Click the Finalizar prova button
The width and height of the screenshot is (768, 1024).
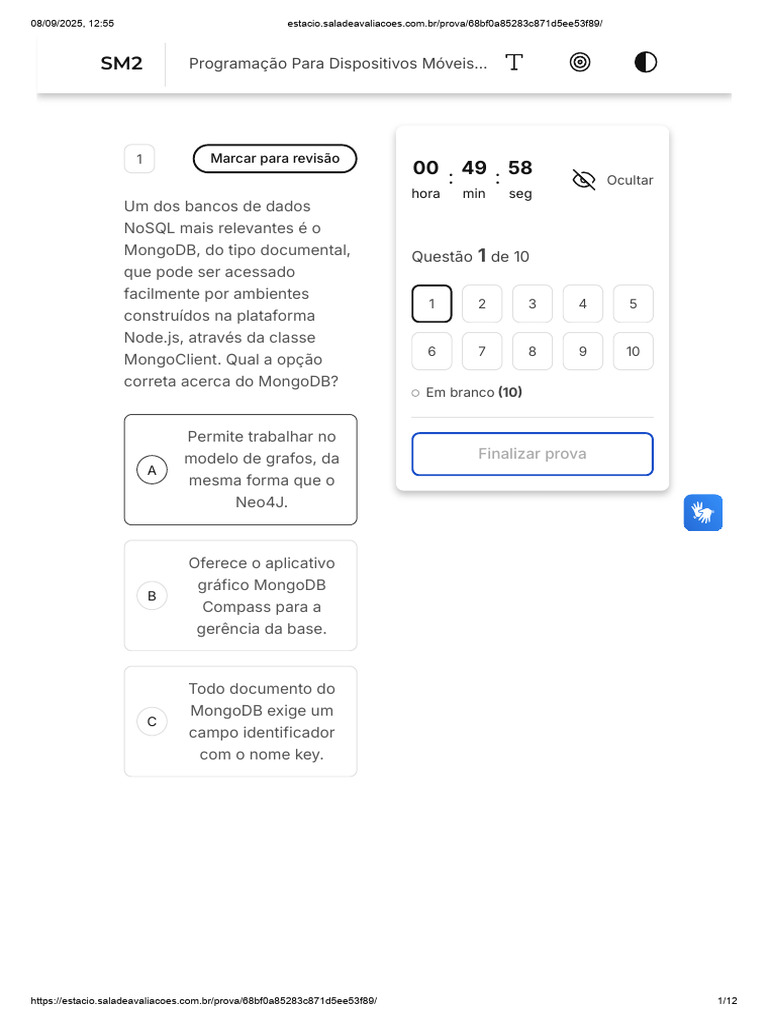(532, 454)
